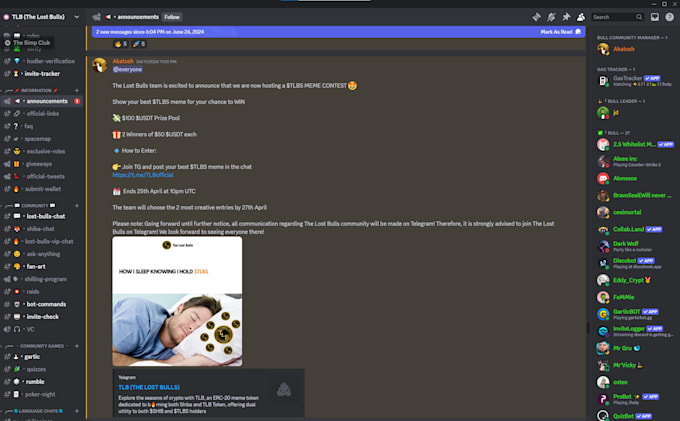Open the Help question mark icon
The height and width of the screenshot is (421, 680).
pos(670,17)
